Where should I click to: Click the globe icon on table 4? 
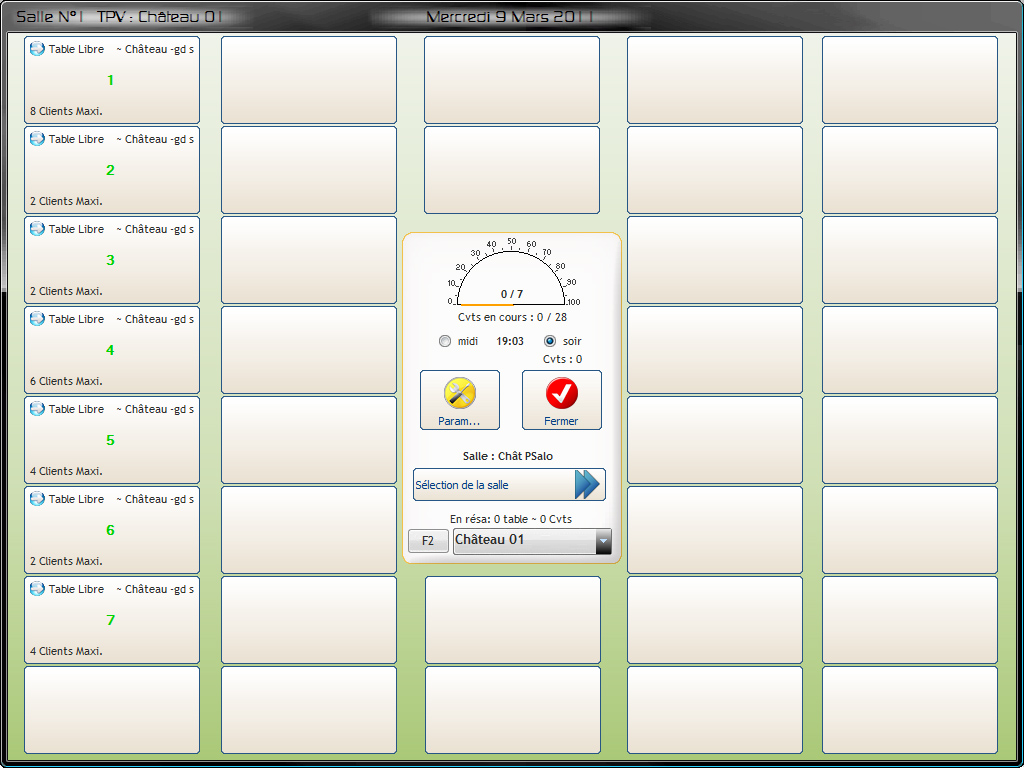37,319
